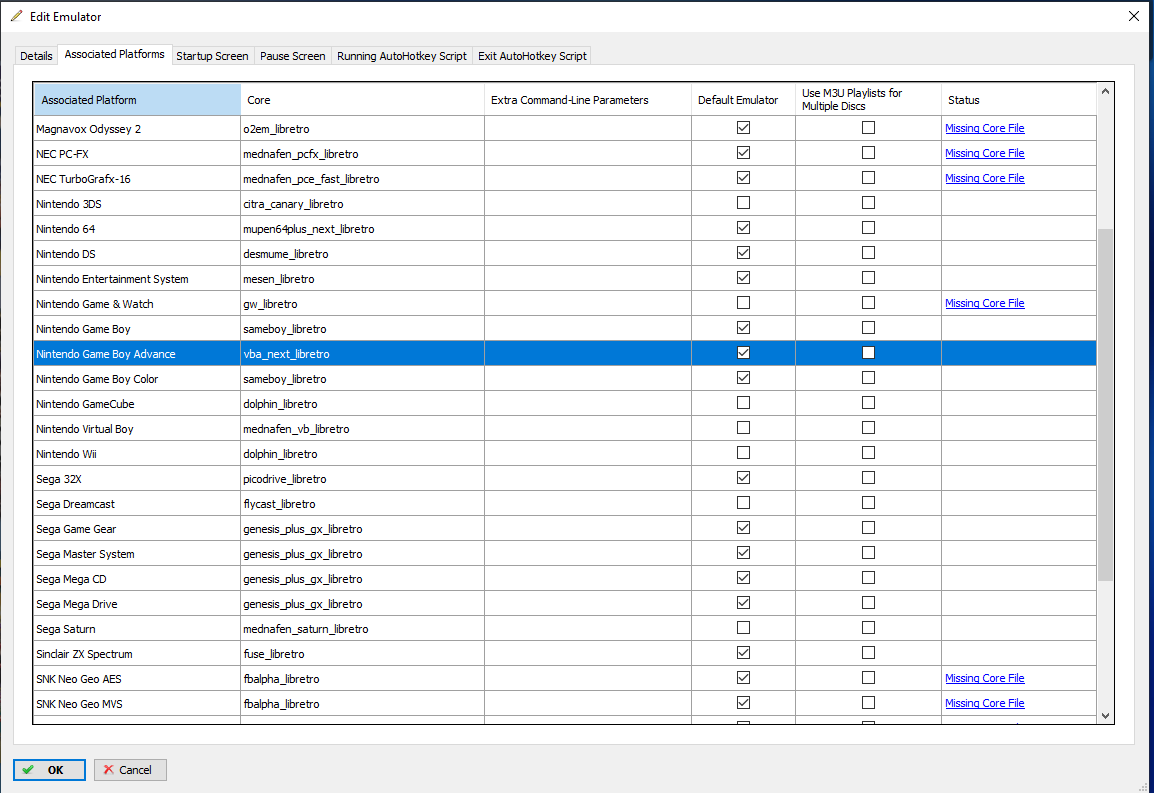
Task: Select the Sega Dreamcast platform row
Action: (x=564, y=504)
